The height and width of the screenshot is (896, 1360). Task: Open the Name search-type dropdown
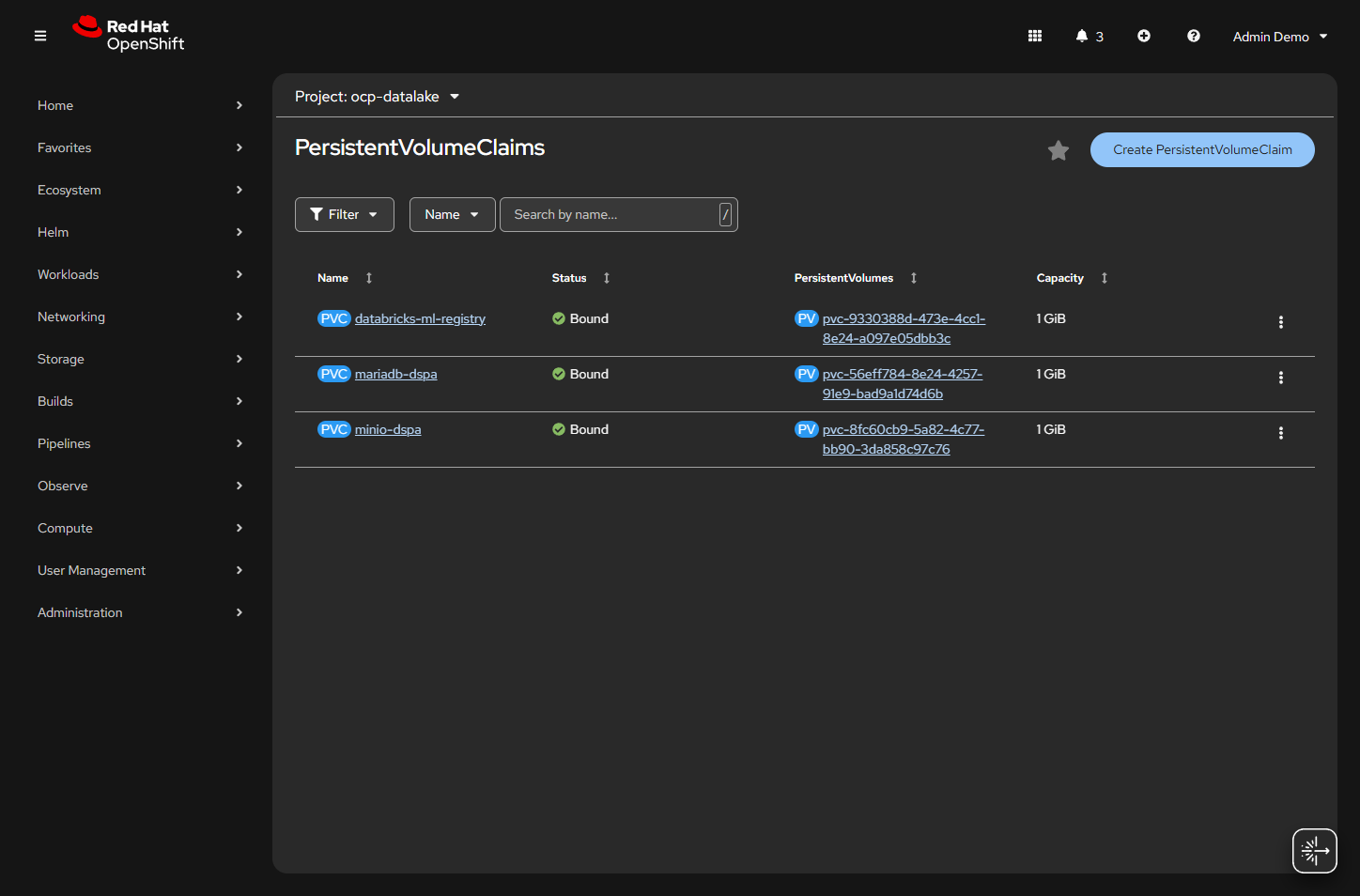coord(453,214)
